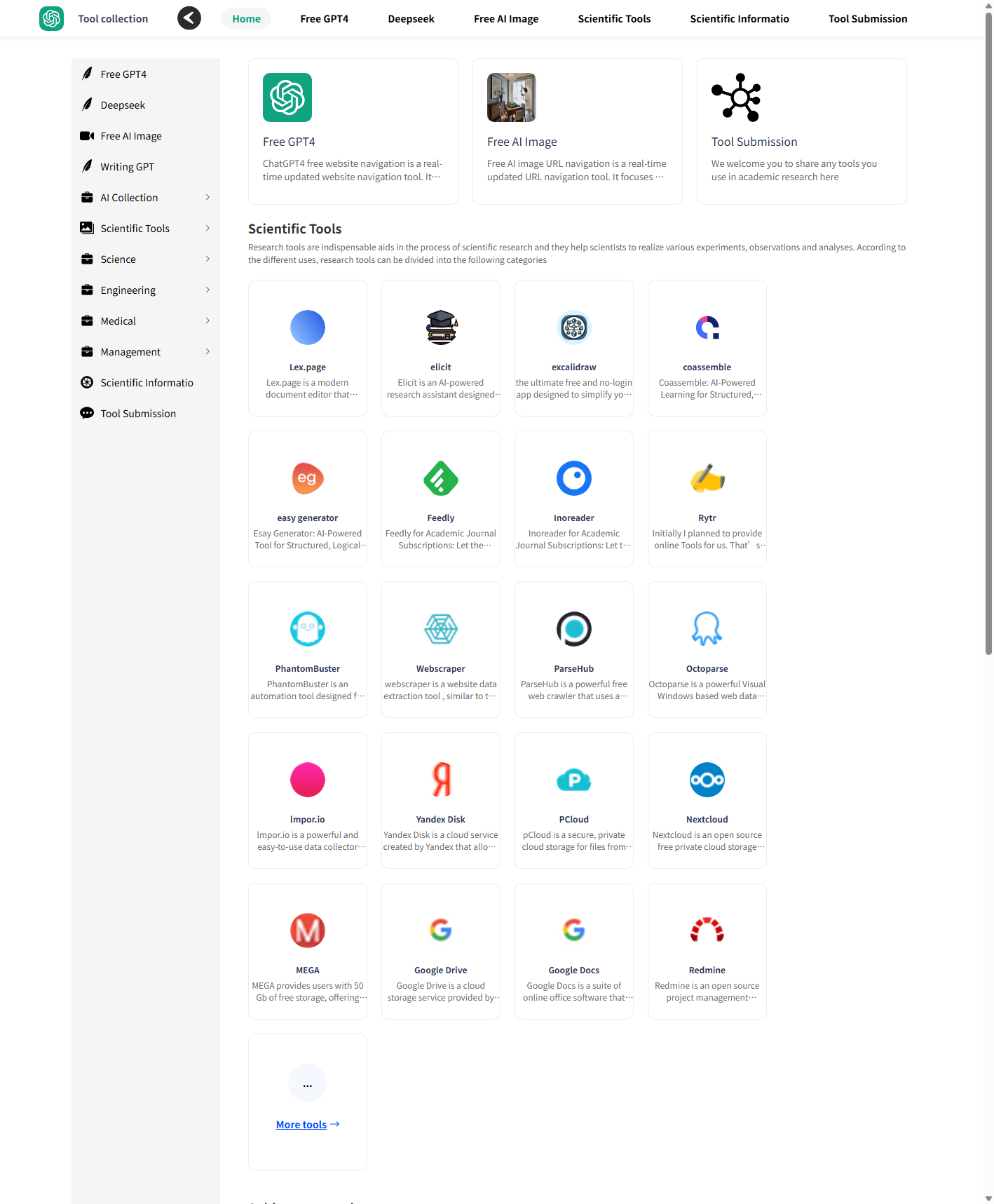Click the back arrow circle icon

click(x=189, y=18)
